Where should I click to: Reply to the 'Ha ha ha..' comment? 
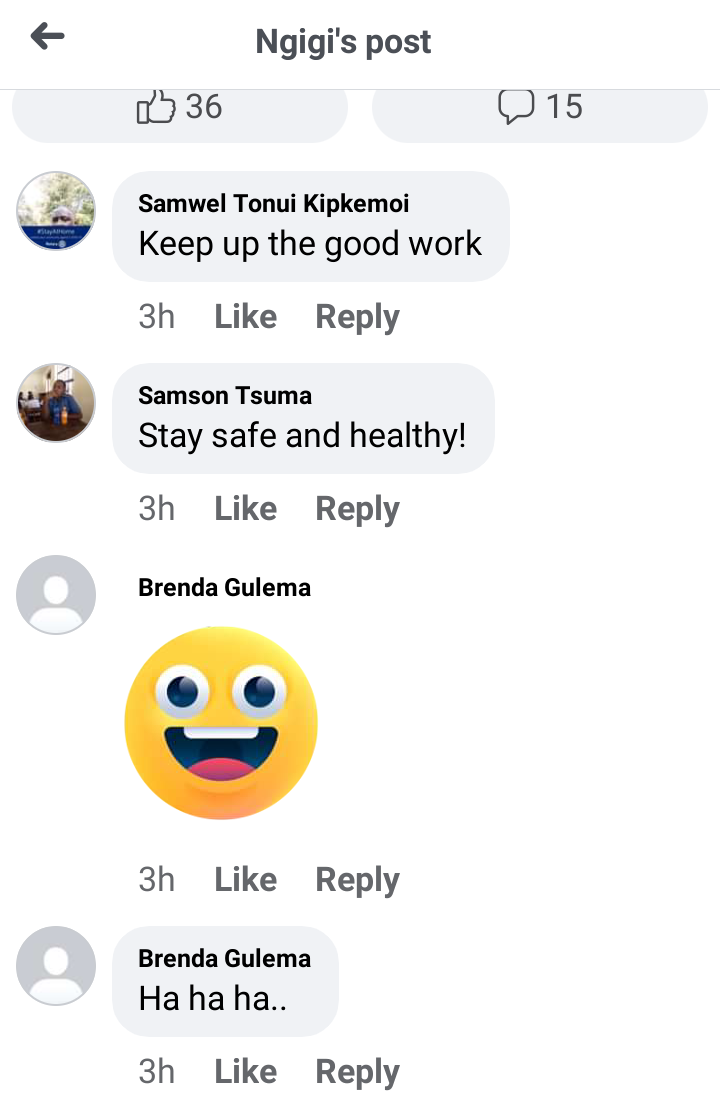click(x=358, y=1072)
